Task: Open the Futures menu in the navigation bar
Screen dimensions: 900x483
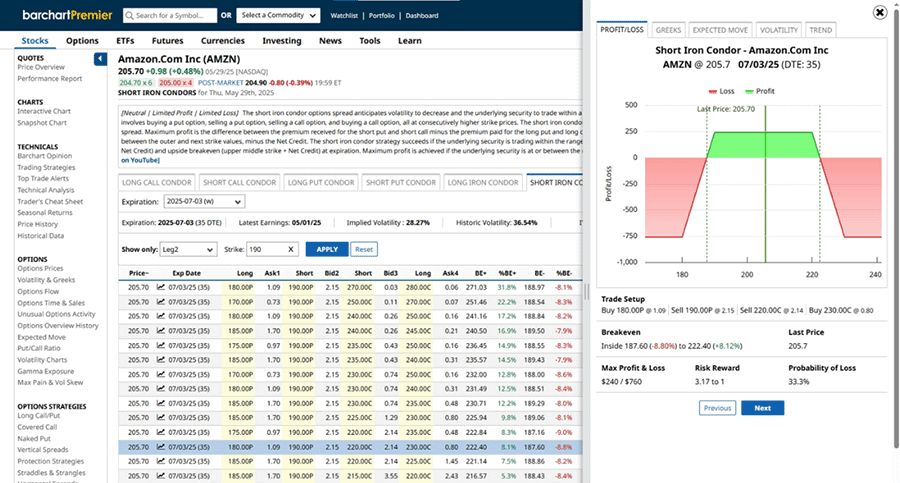Action: (x=168, y=41)
